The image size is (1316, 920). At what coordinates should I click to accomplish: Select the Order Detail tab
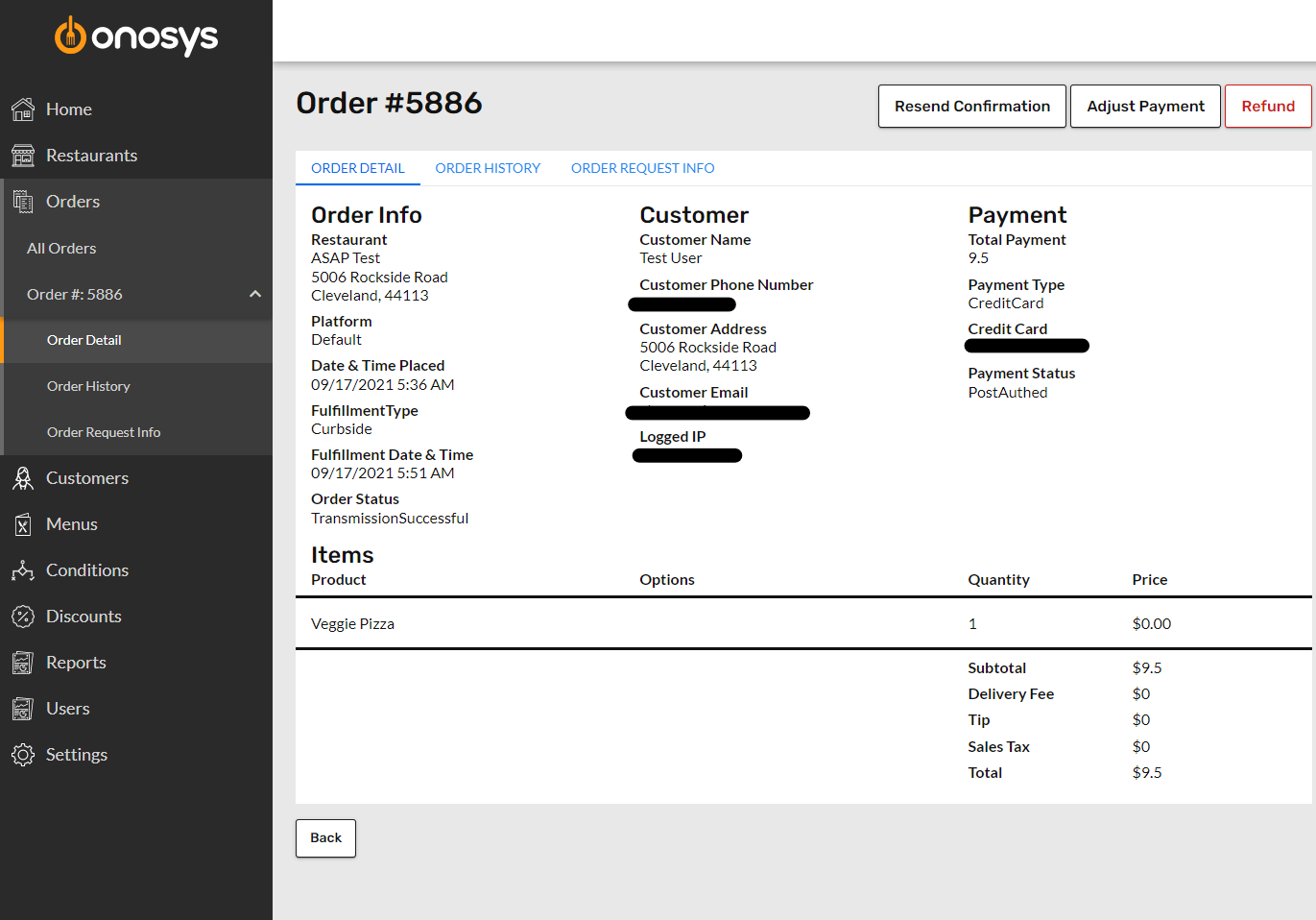tap(357, 168)
